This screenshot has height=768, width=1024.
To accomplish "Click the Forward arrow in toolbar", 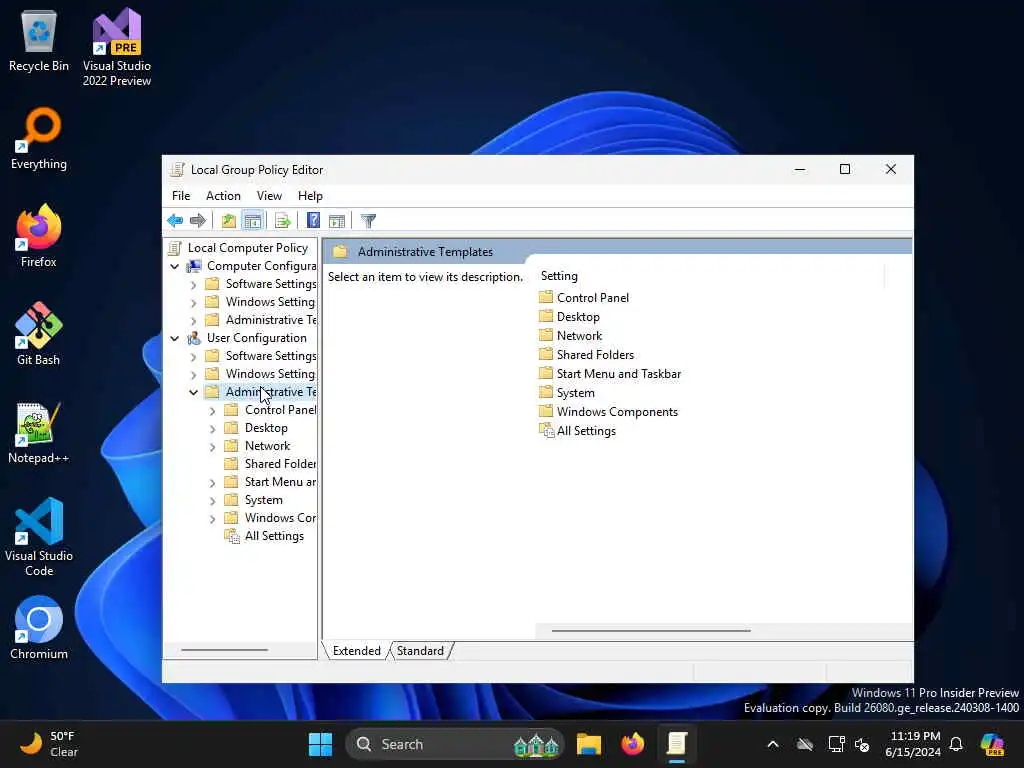I will [197, 221].
